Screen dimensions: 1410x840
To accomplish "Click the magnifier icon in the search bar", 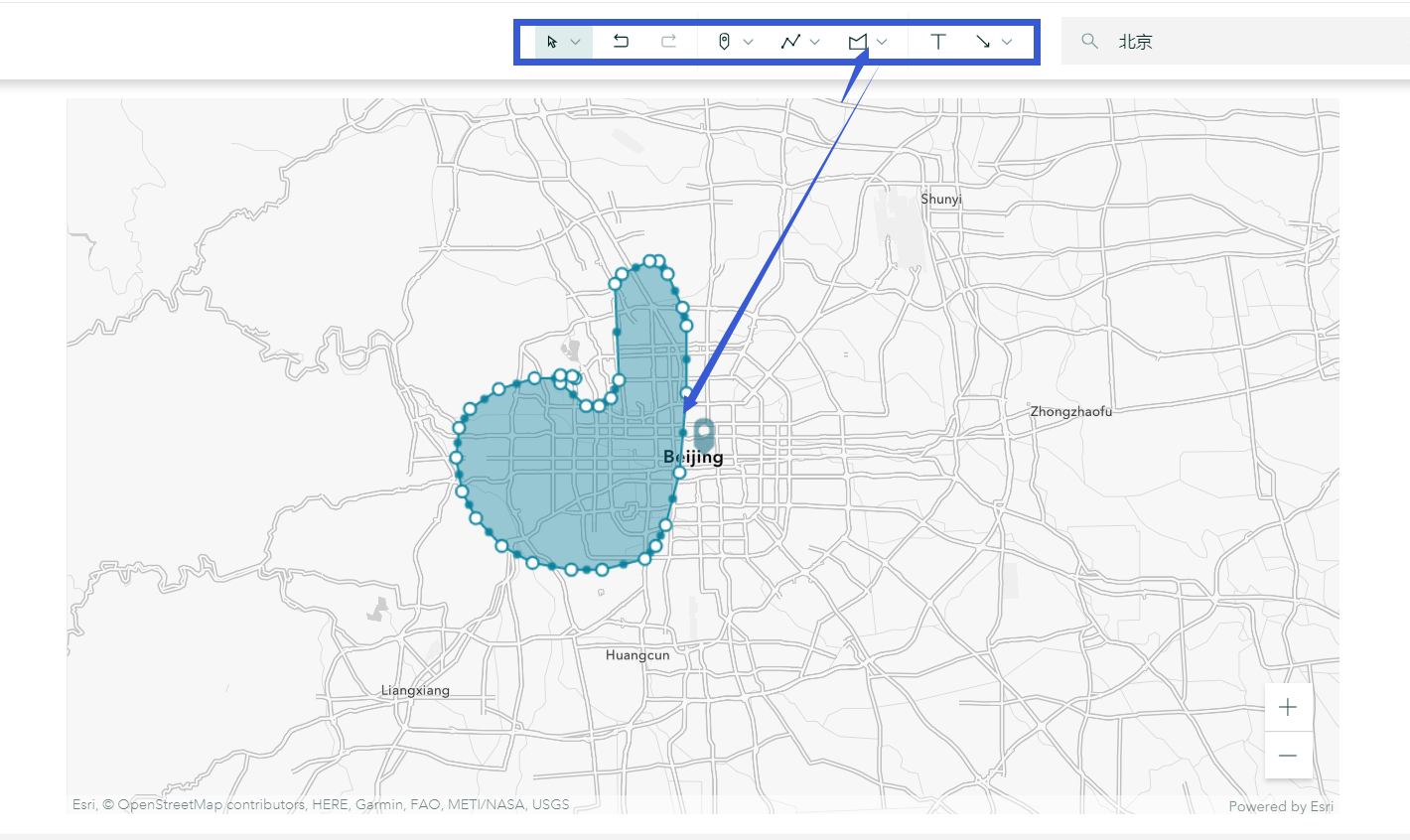I will coord(1089,41).
